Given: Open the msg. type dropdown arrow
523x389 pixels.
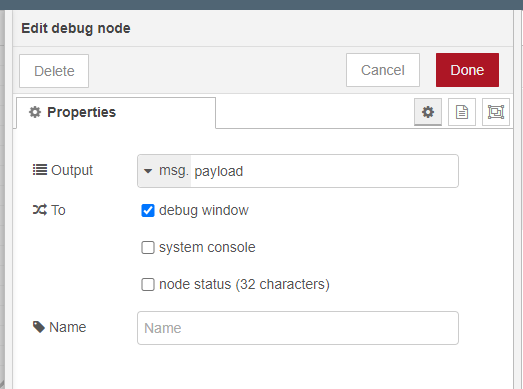Looking at the screenshot, I should 148,171.
